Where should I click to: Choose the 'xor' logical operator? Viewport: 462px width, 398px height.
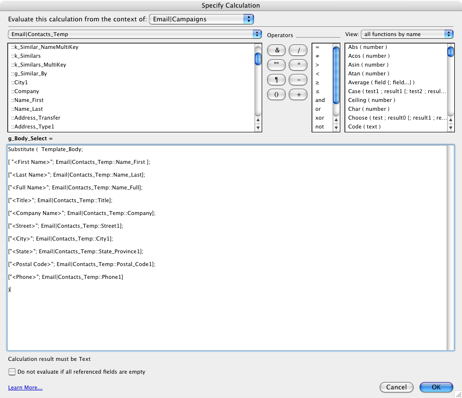coord(322,118)
